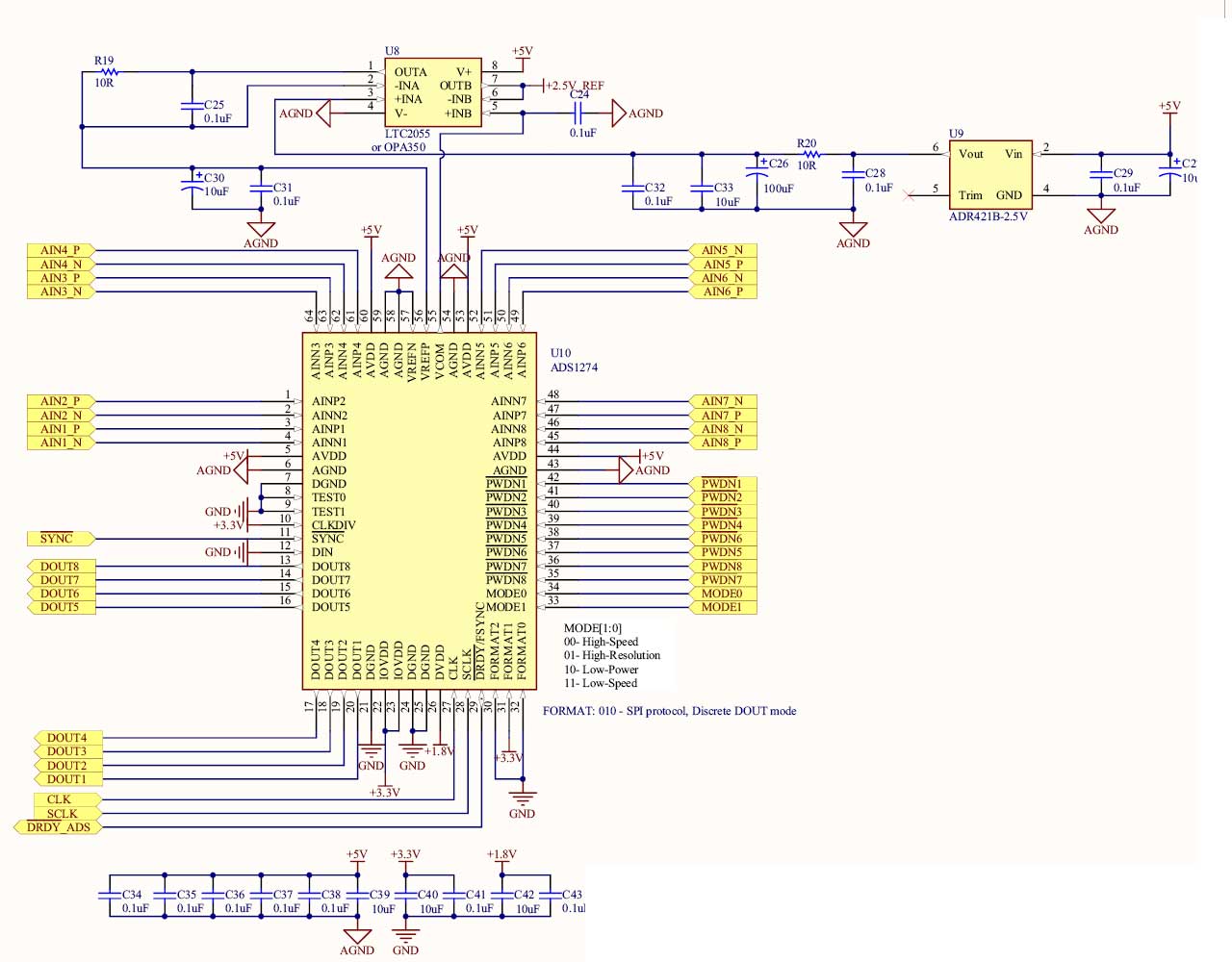Click capacitor label C30
The image size is (1232, 962).
[214, 178]
